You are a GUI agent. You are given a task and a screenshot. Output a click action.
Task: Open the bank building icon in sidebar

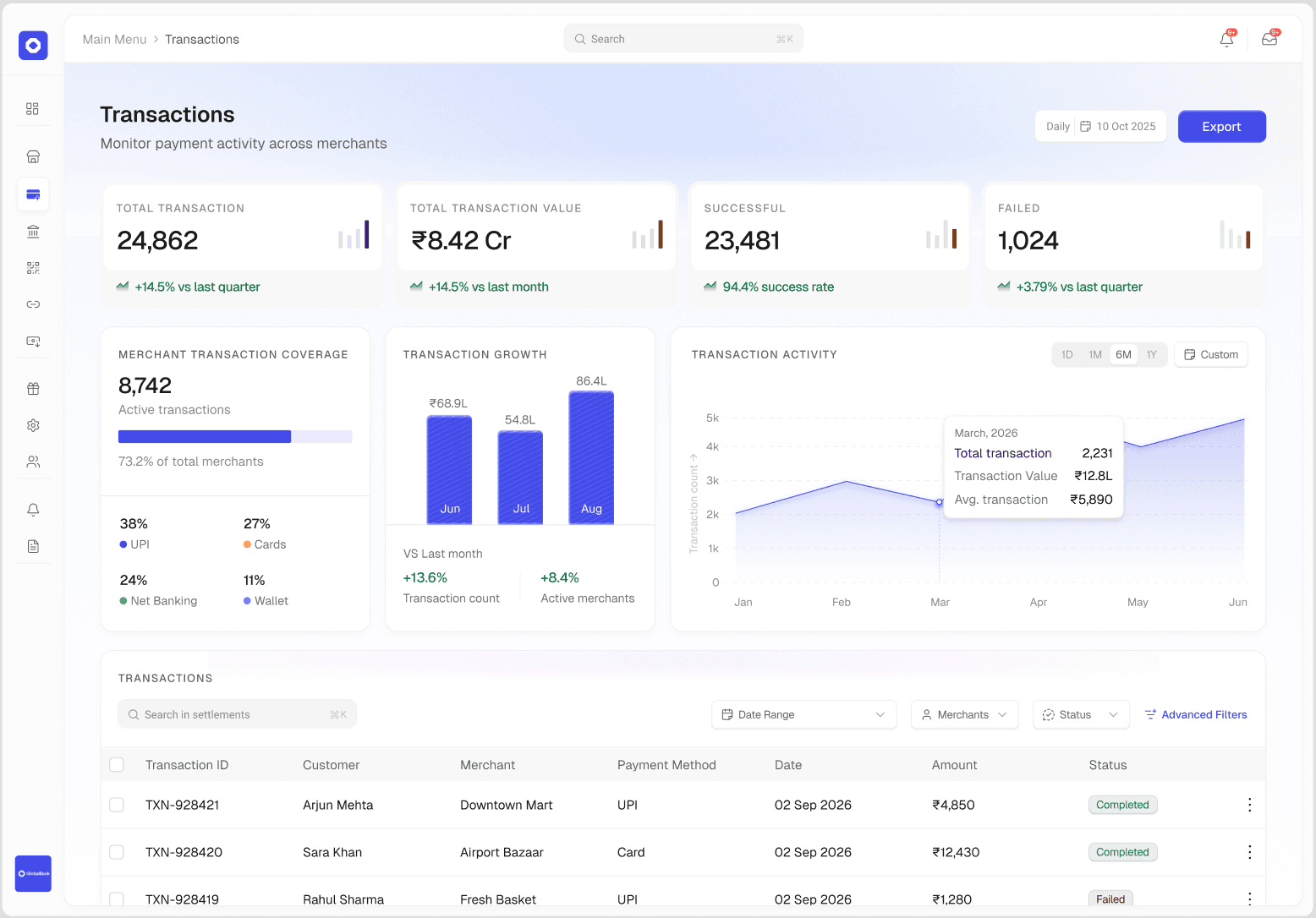click(x=33, y=232)
